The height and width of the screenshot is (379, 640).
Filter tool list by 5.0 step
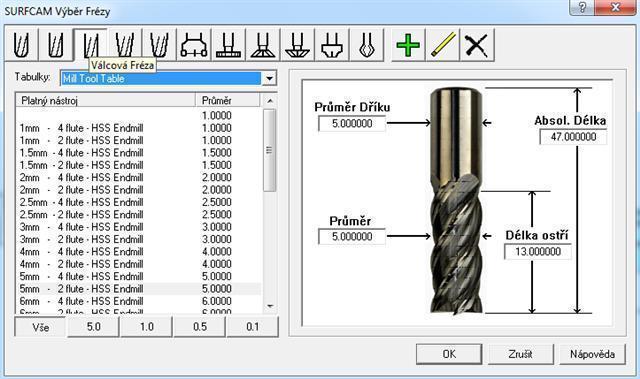tap(93, 327)
